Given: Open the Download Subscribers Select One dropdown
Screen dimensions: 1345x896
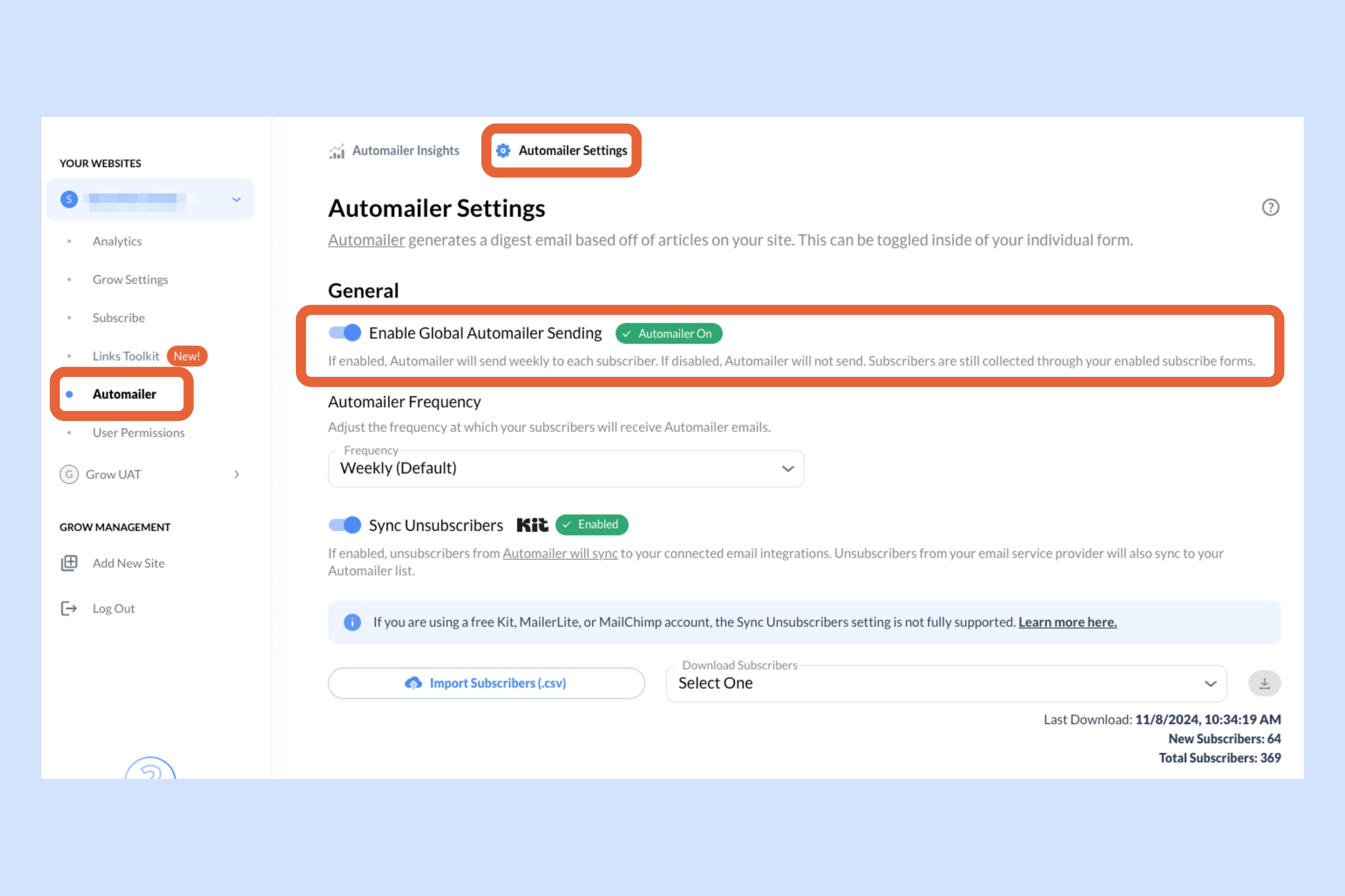Looking at the screenshot, I should click(946, 683).
